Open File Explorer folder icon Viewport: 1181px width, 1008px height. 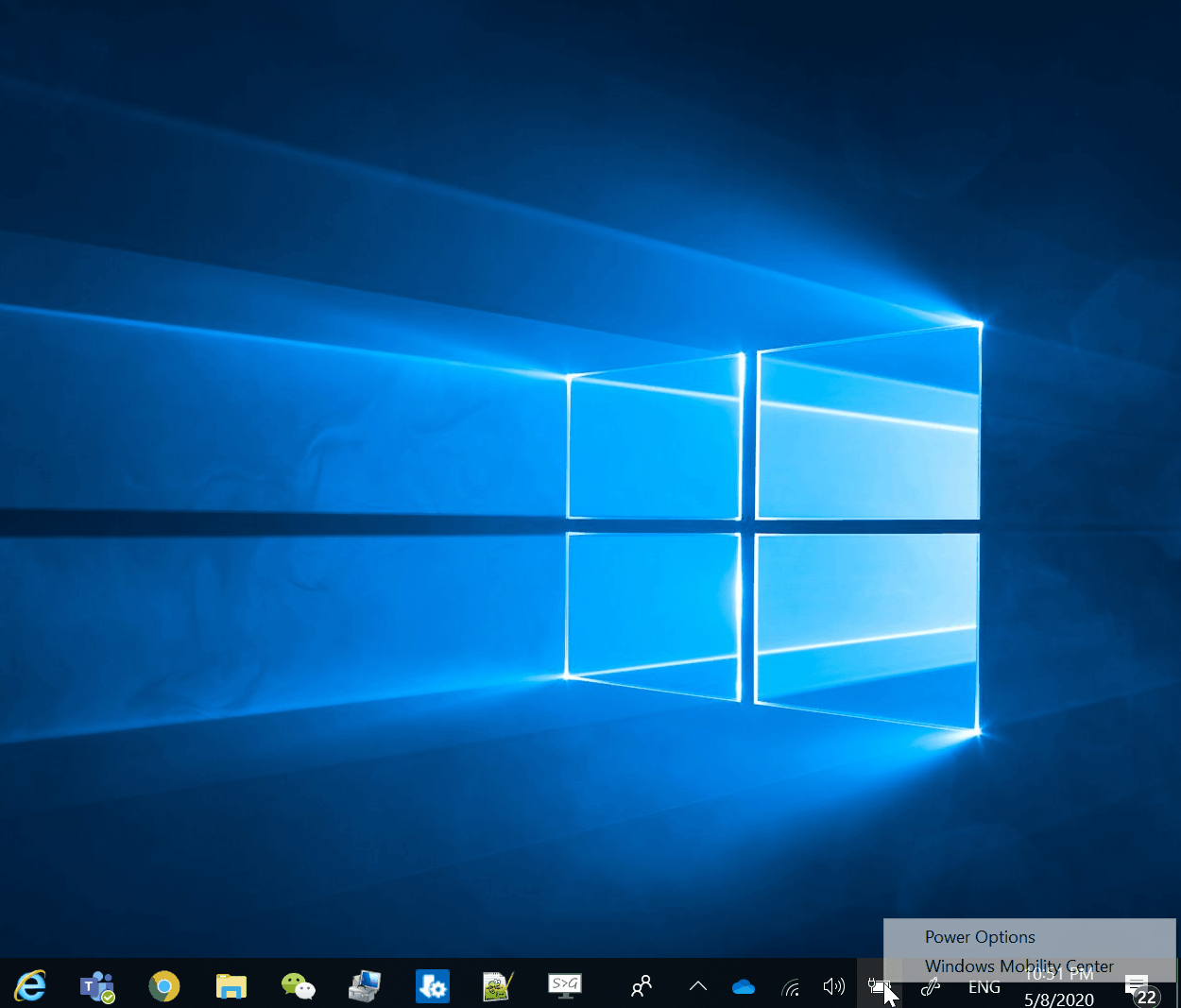[x=231, y=986]
